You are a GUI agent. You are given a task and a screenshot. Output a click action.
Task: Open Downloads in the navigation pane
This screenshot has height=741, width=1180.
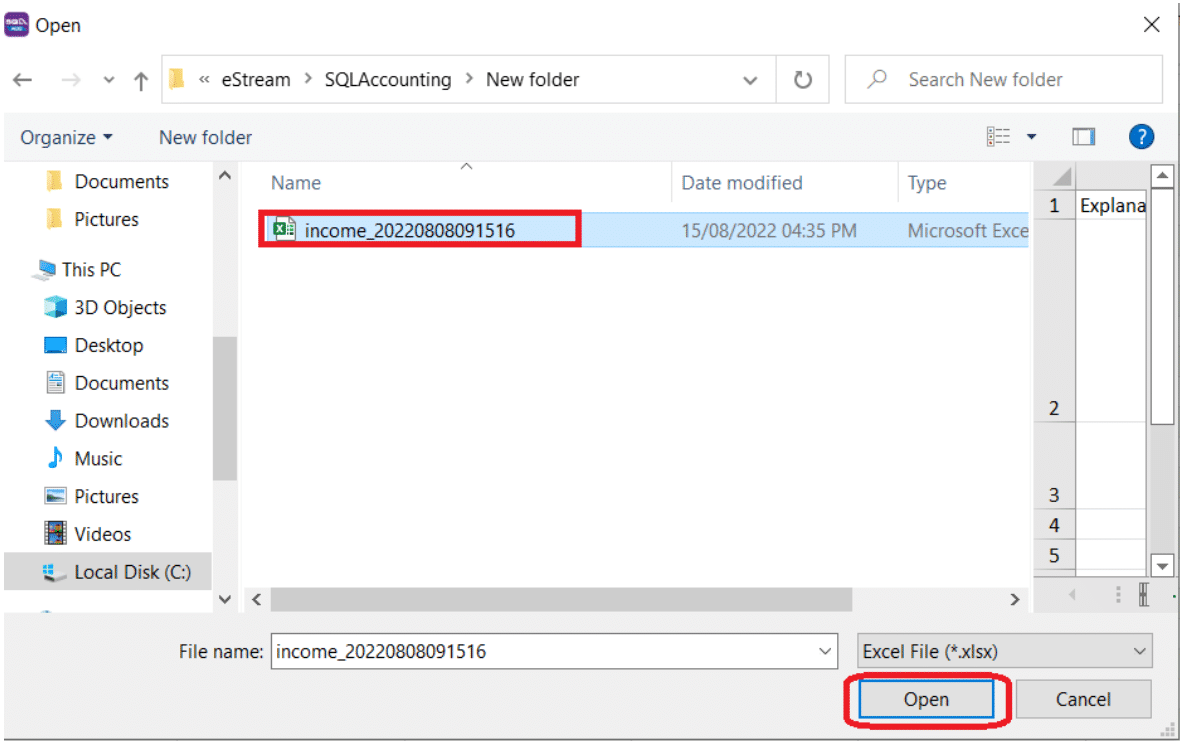coord(121,421)
